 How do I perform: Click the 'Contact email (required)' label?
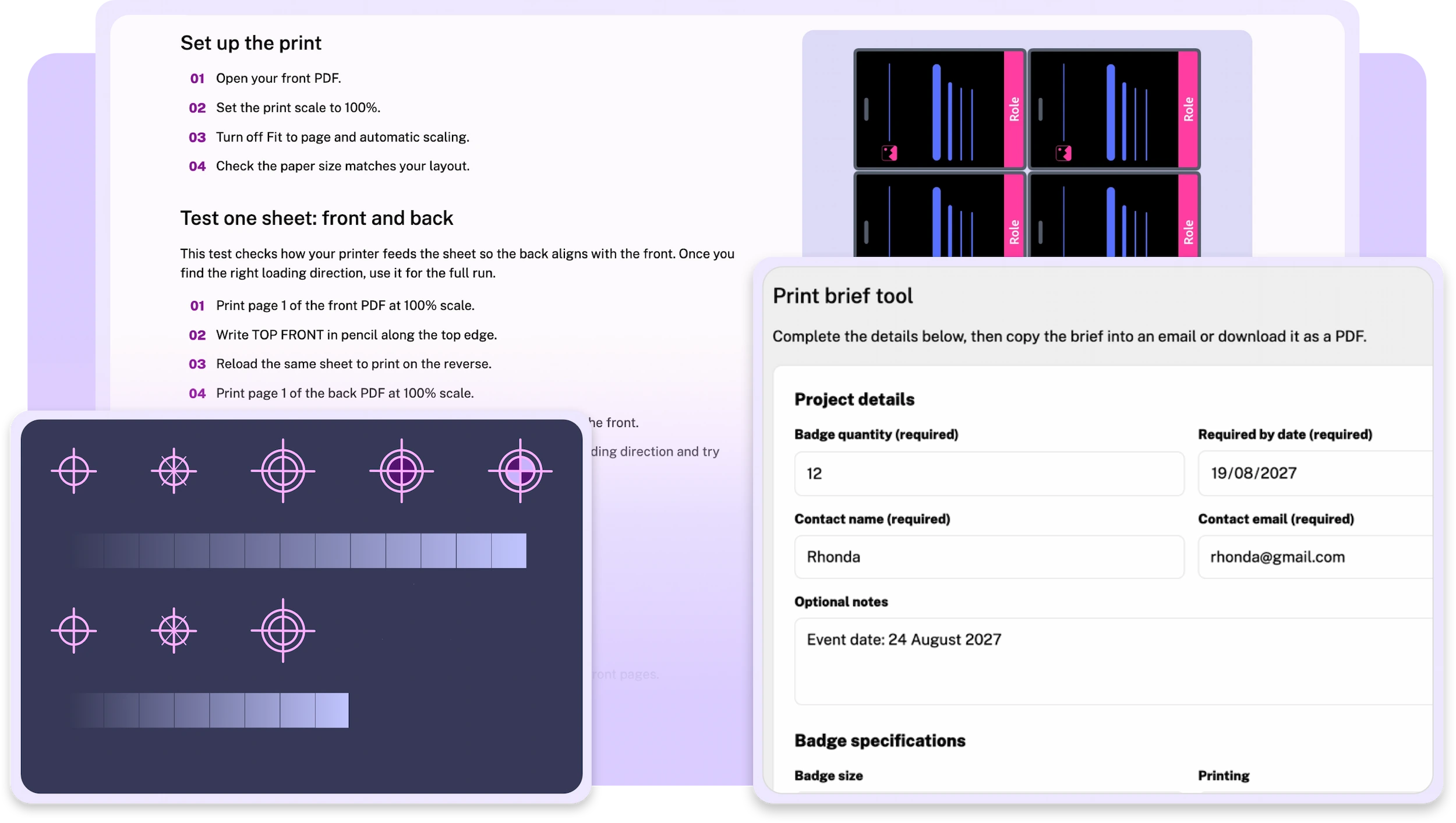tap(1276, 519)
